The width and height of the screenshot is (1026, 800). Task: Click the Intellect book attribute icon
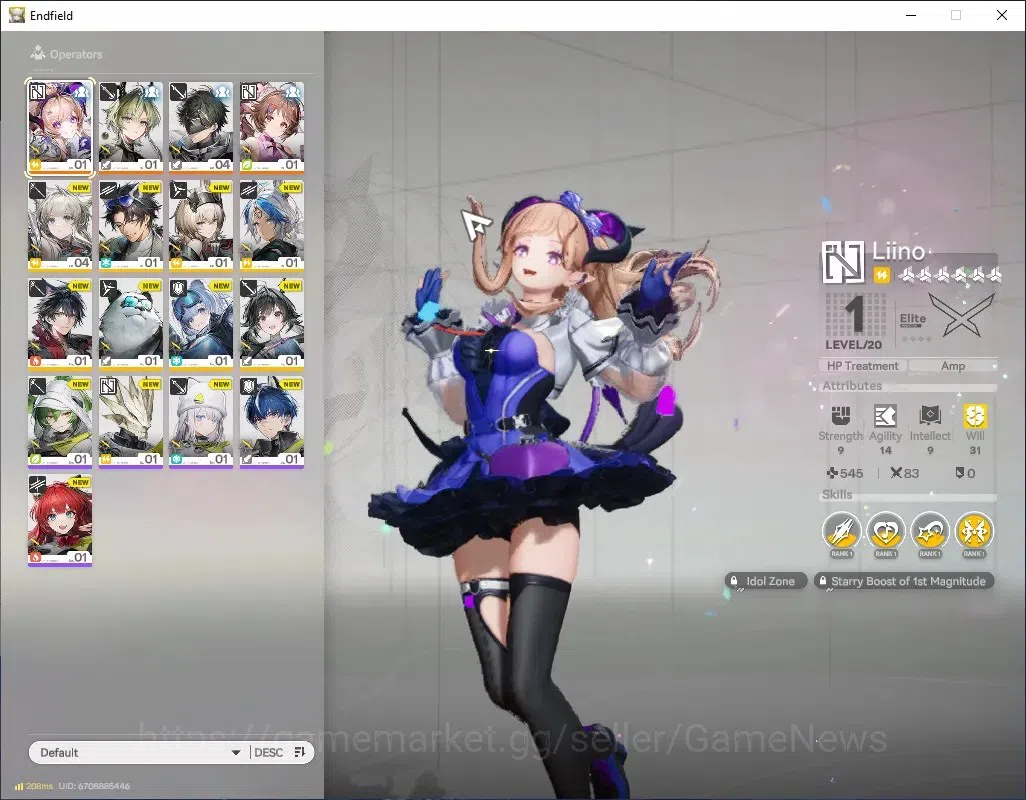coord(930,415)
